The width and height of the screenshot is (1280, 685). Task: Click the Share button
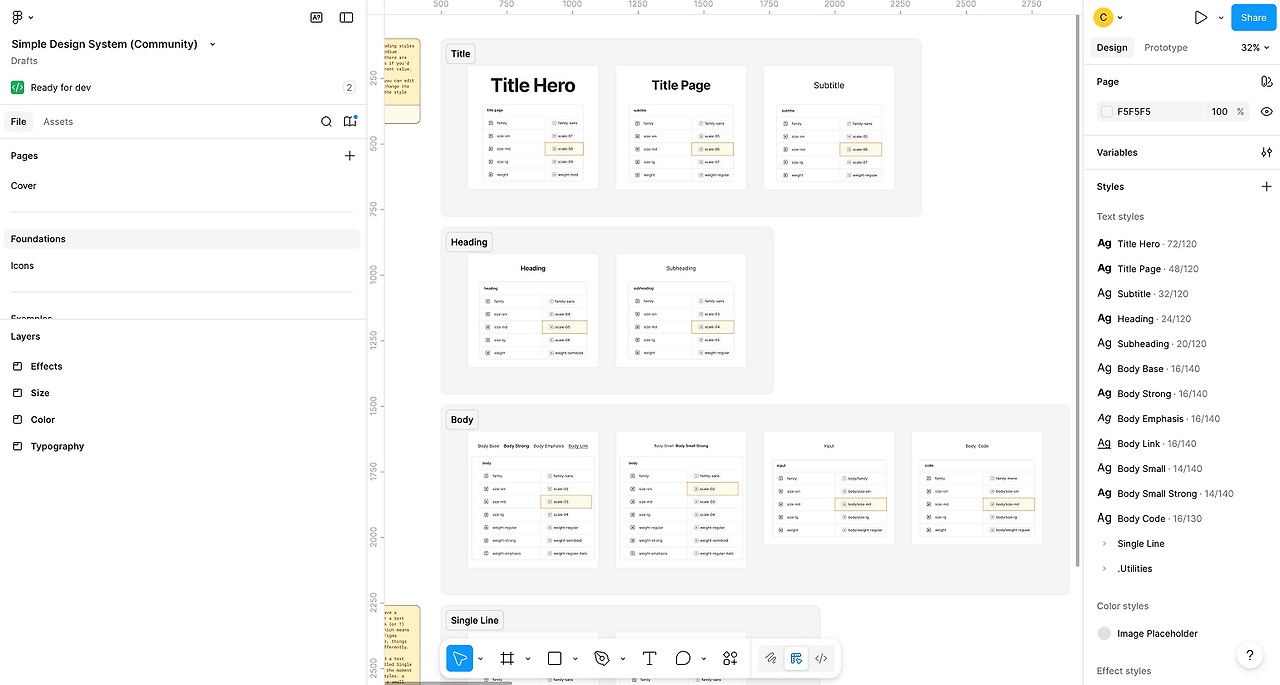point(1253,17)
